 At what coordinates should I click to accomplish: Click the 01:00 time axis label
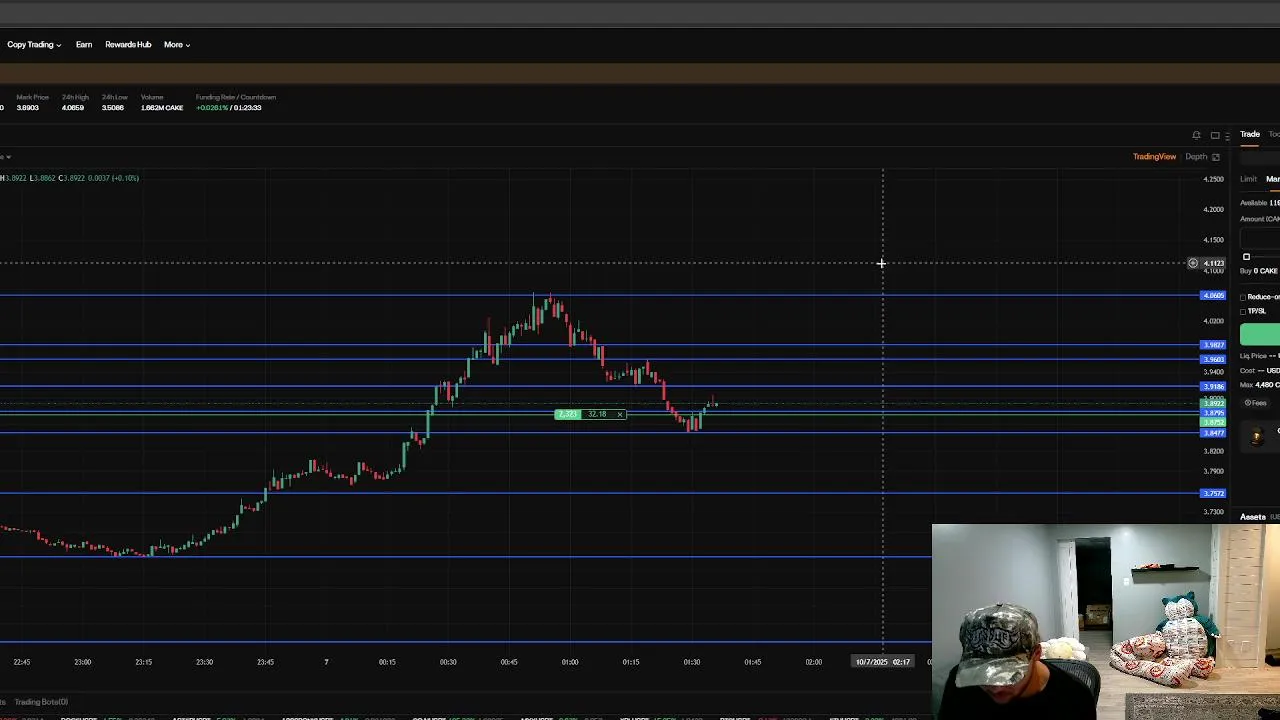(x=570, y=662)
